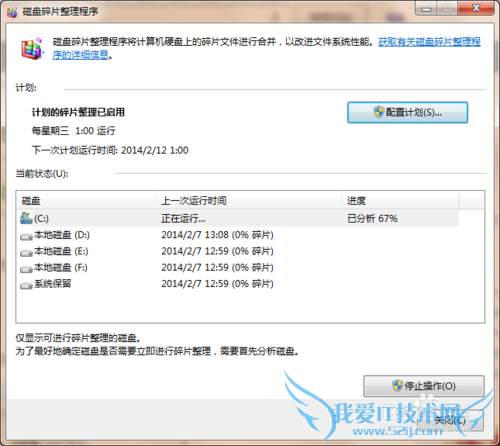This screenshot has height=446, width=500.
Task: Click the defragmenter icon in the title bar
Action: coord(12,12)
